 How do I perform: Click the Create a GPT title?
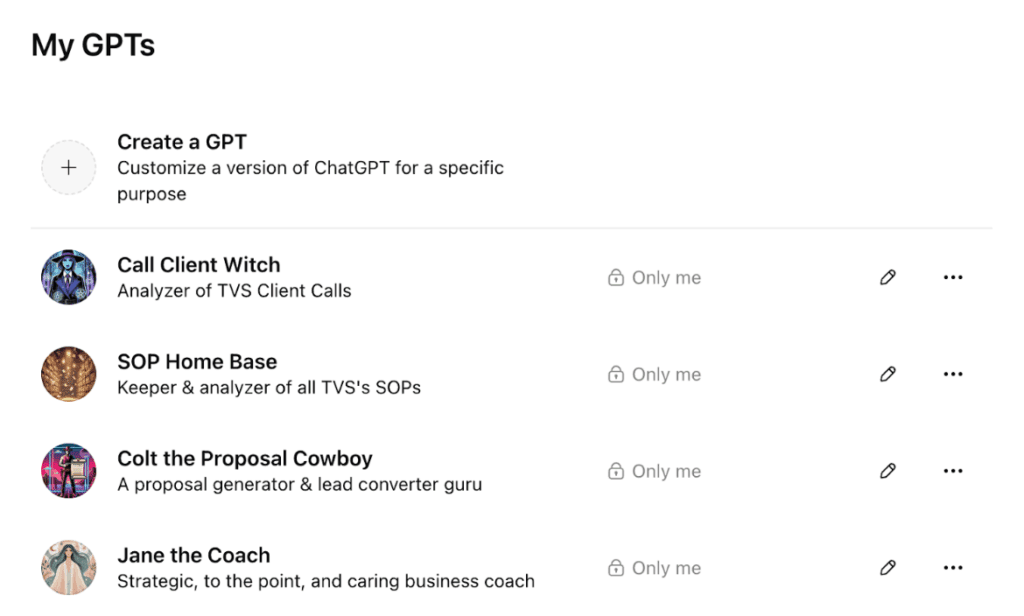(x=182, y=142)
